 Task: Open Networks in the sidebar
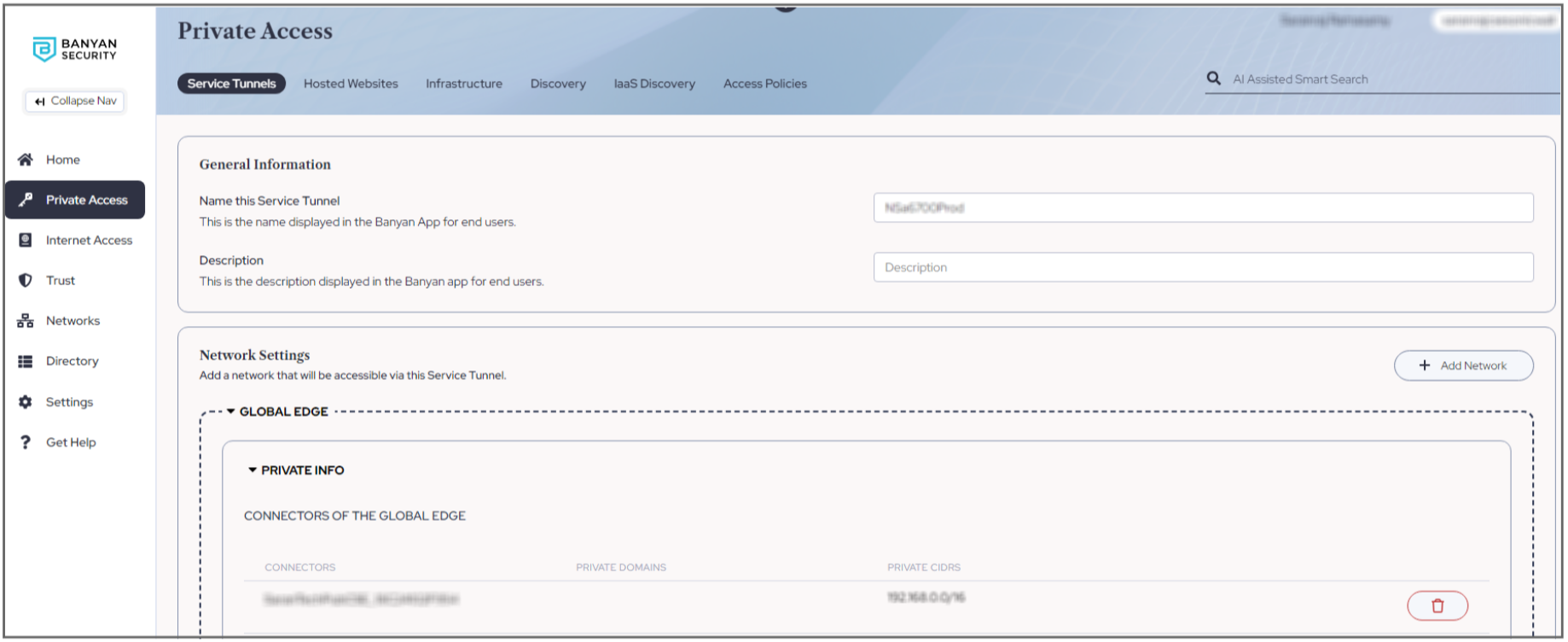click(x=75, y=321)
